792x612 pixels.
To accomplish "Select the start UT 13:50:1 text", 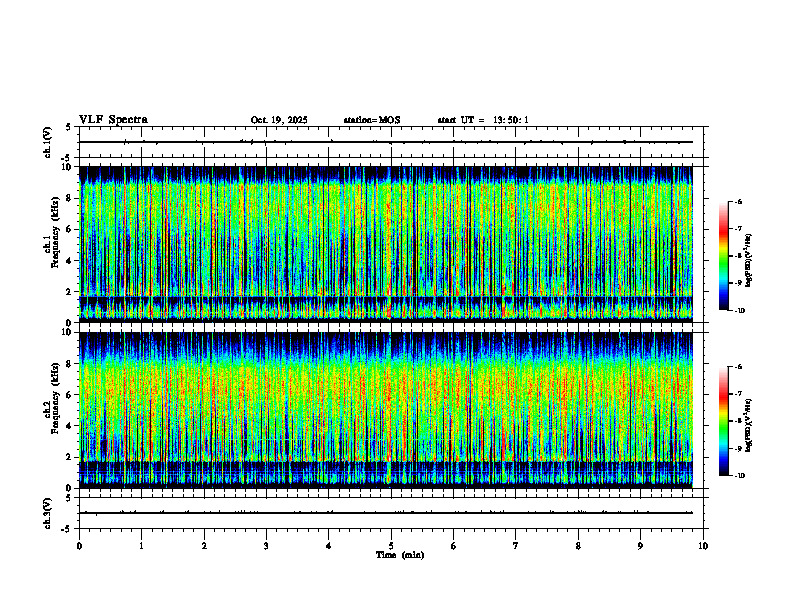I will (x=483, y=120).
